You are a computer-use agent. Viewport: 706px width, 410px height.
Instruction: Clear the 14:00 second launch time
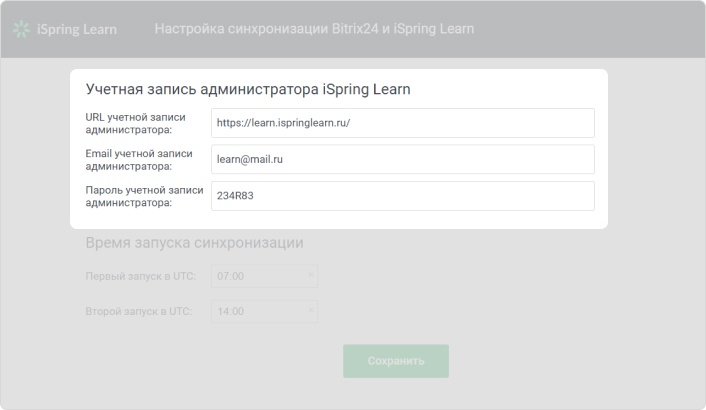pyautogui.click(x=311, y=310)
